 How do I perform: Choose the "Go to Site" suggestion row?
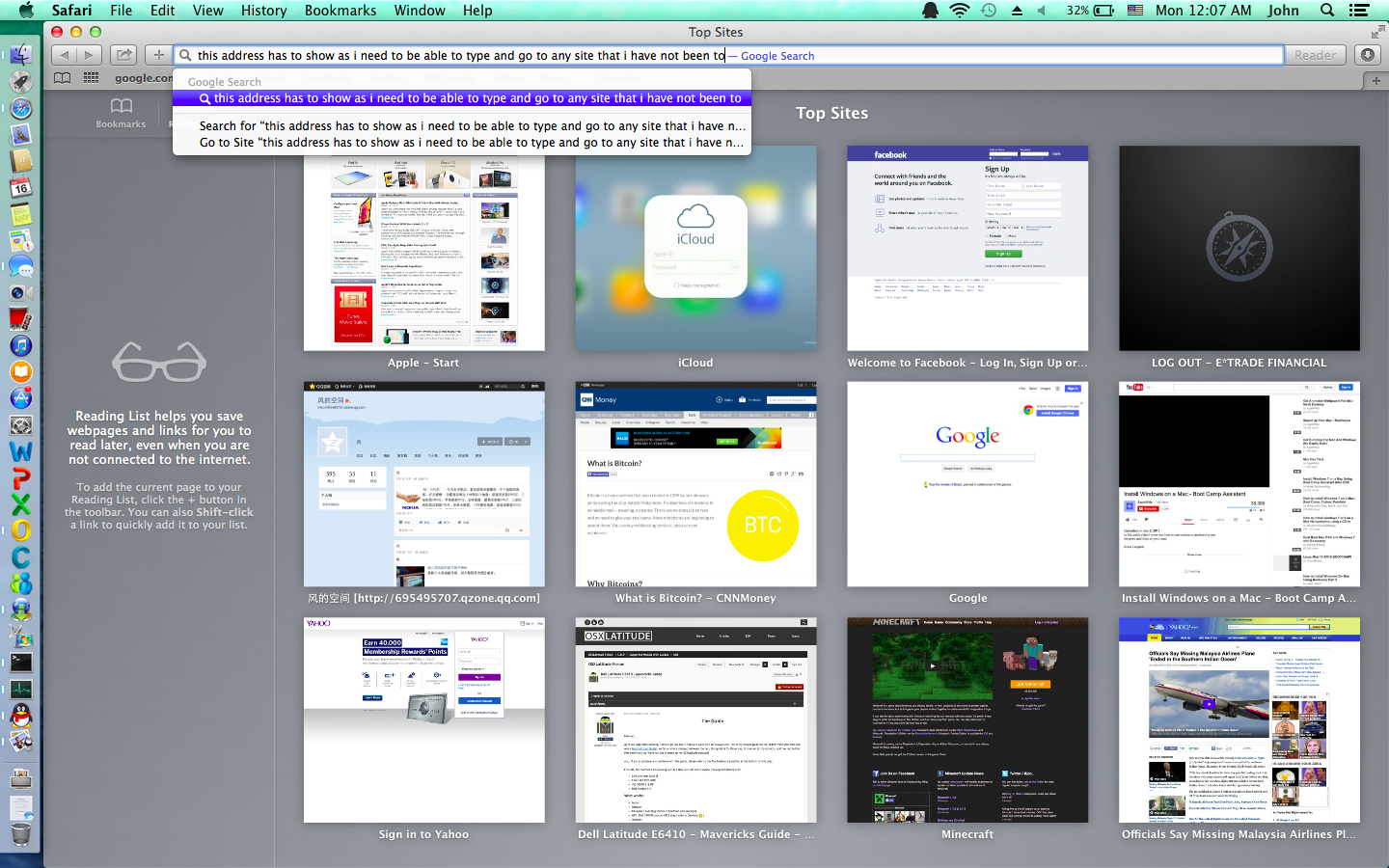pos(462,143)
